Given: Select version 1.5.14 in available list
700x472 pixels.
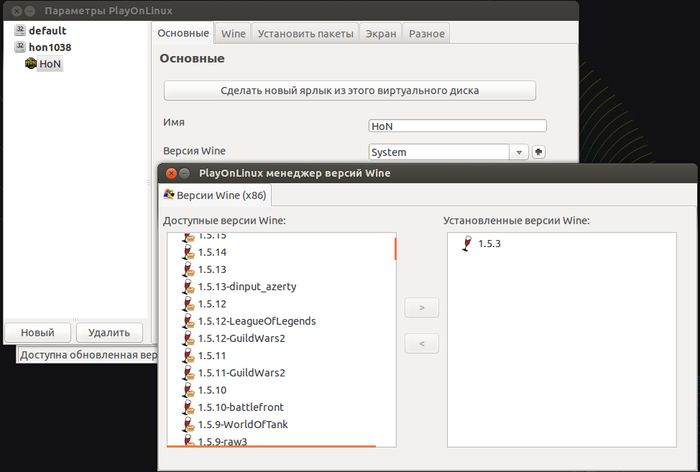Looking at the screenshot, I should click(x=212, y=252).
